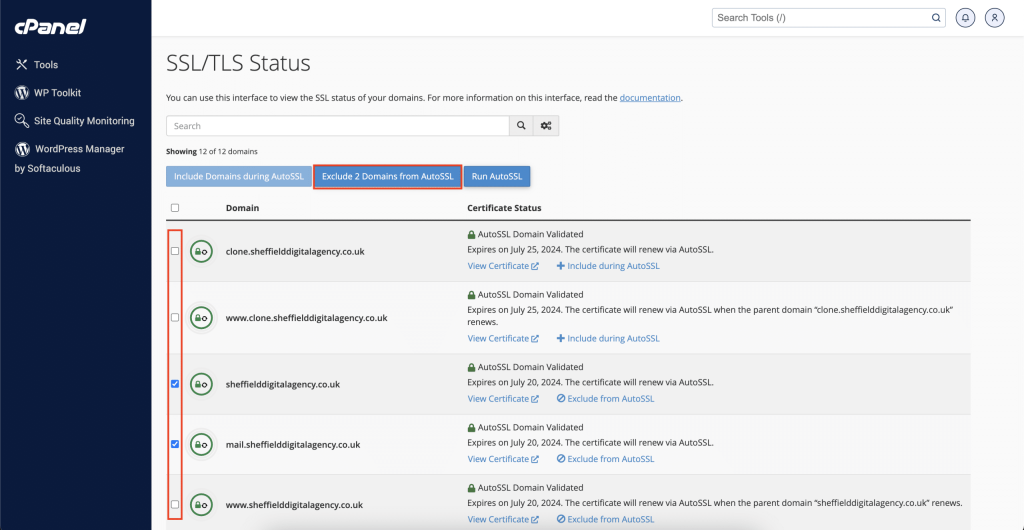Image resolution: width=1024 pixels, height=530 pixels.
Task: Click lock icon for www.clone.sheffielddigitalagency.co.uk
Action: (x=202, y=318)
